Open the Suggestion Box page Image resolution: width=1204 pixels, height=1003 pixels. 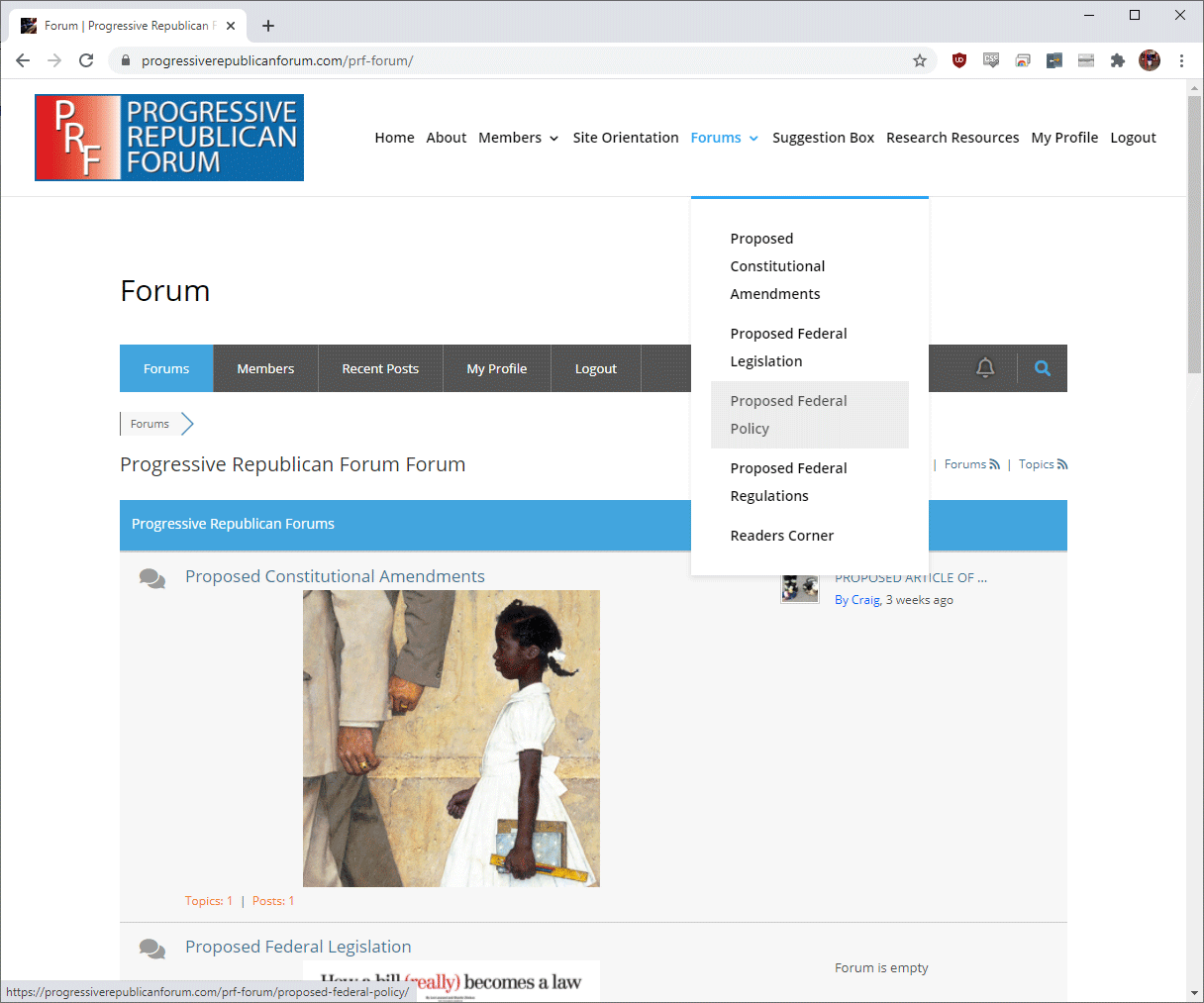pyautogui.click(x=823, y=138)
